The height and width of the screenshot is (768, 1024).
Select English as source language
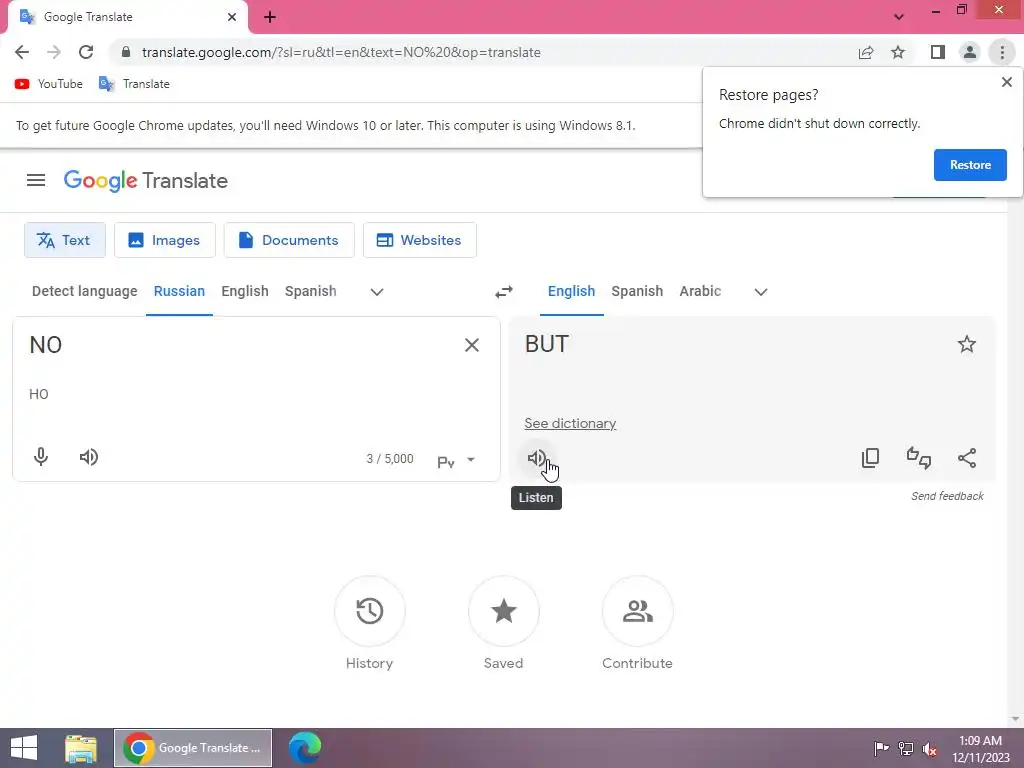coord(245,291)
